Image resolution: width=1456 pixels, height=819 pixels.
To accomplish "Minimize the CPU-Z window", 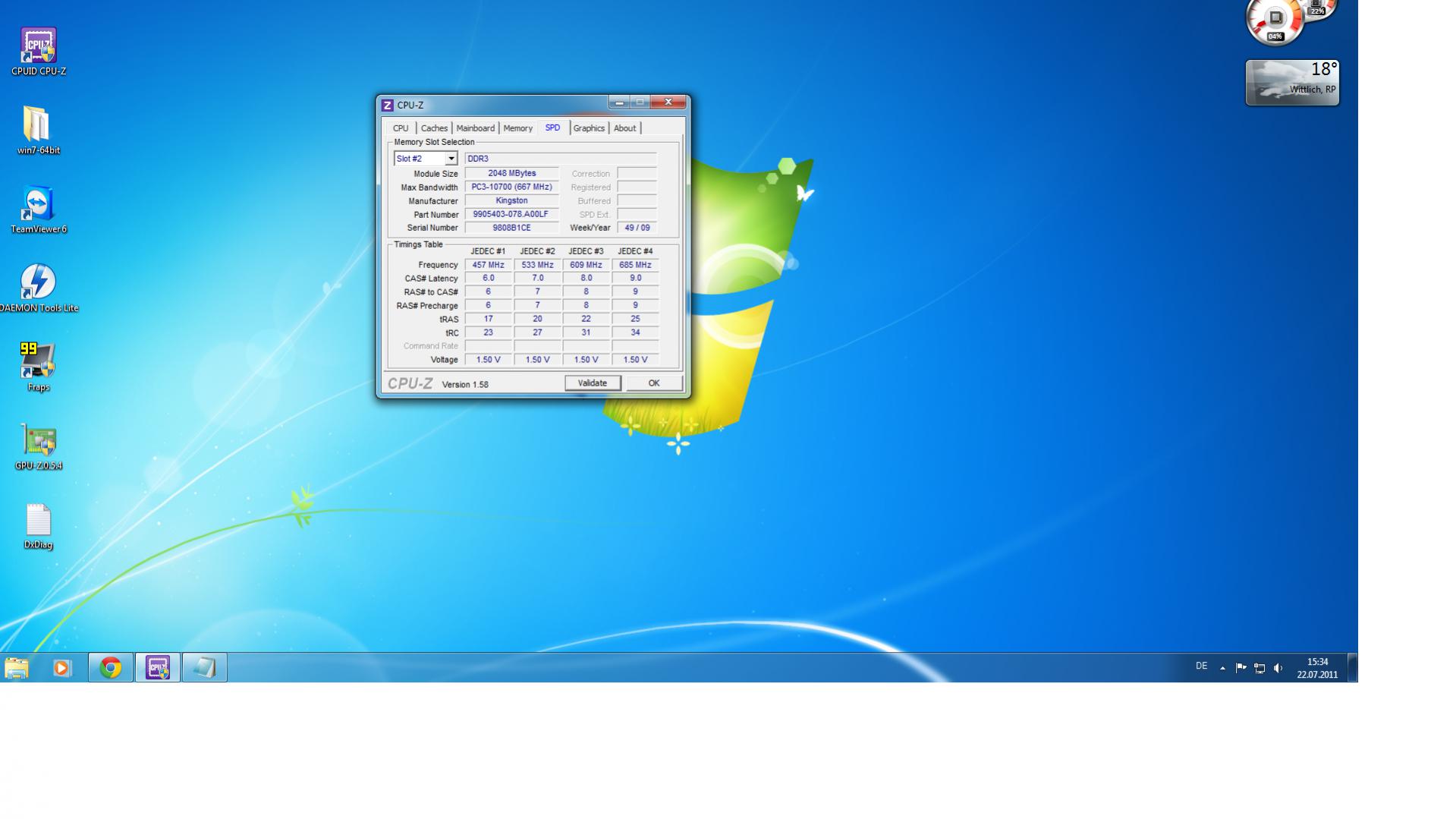I will click(619, 102).
